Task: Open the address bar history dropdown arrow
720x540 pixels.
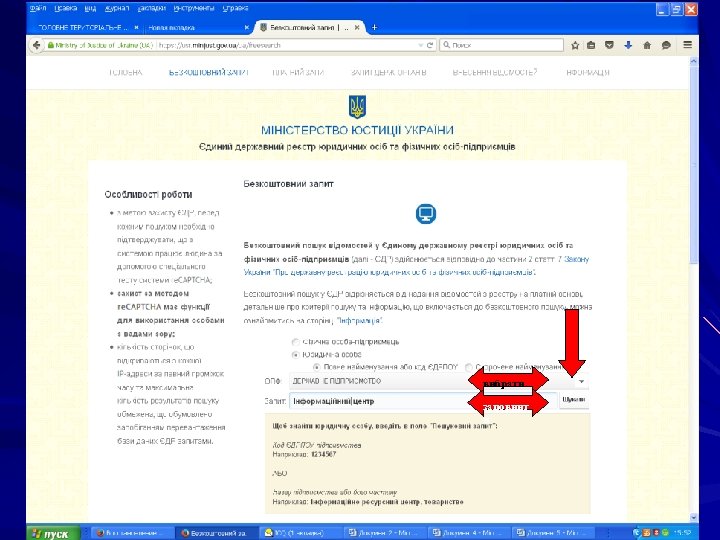Action: pos(421,45)
